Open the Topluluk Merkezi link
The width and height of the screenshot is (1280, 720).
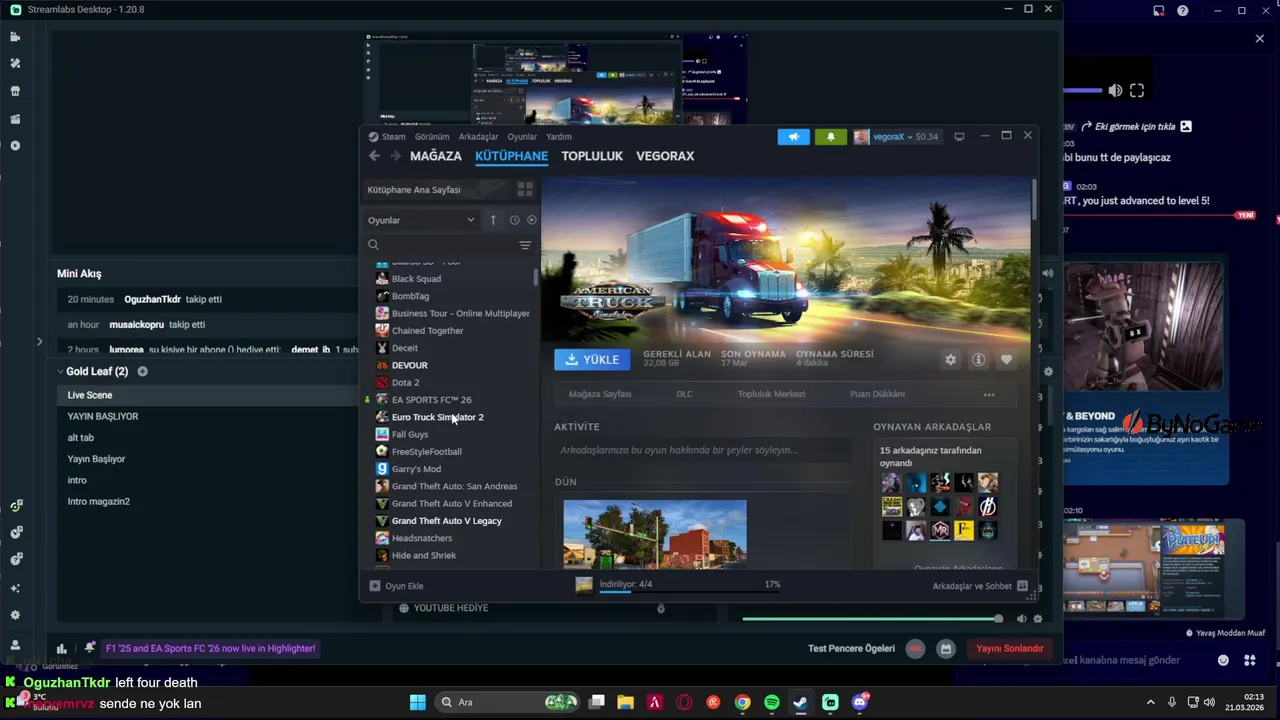pyautogui.click(x=771, y=394)
